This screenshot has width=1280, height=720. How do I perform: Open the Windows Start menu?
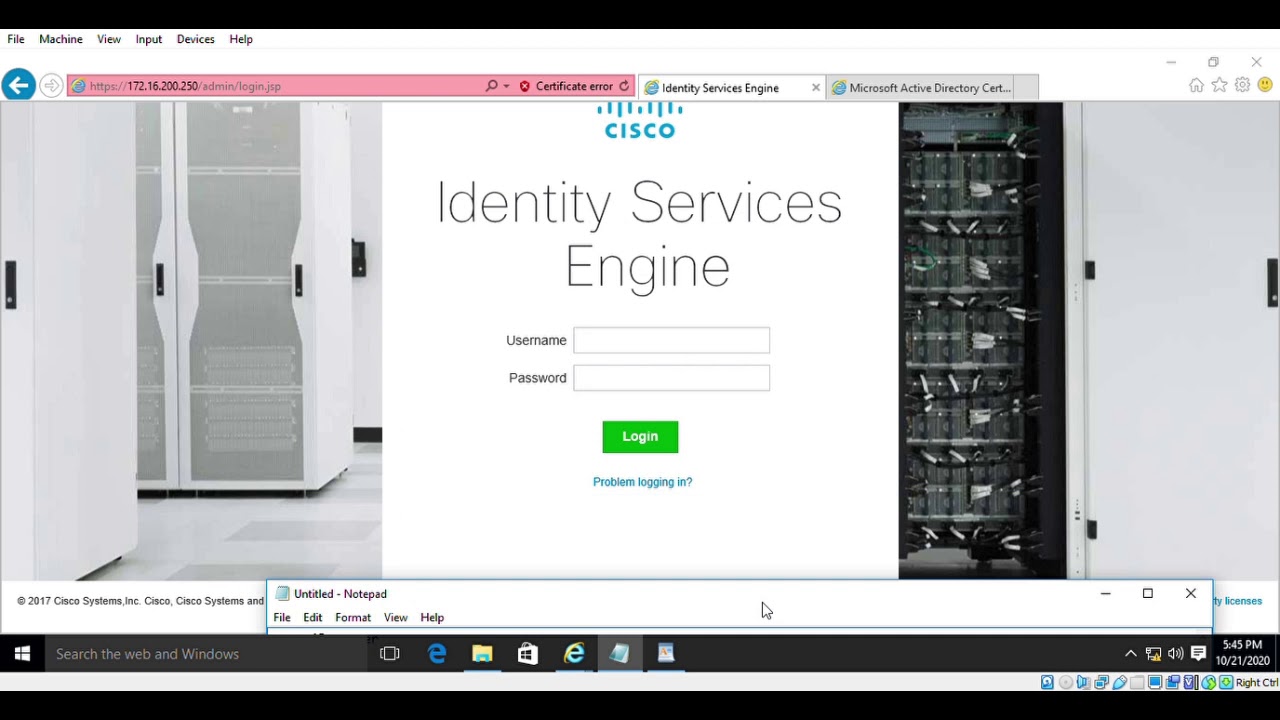click(x=22, y=654)
